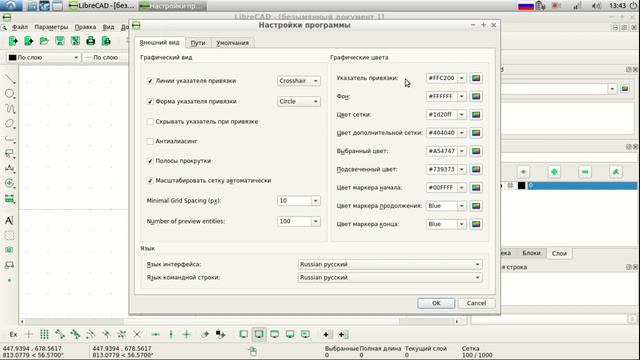The height and width of the screenshot is (360, 640).
Task: Open the Crosshair dropdown
Action: (x=298, y=81)
